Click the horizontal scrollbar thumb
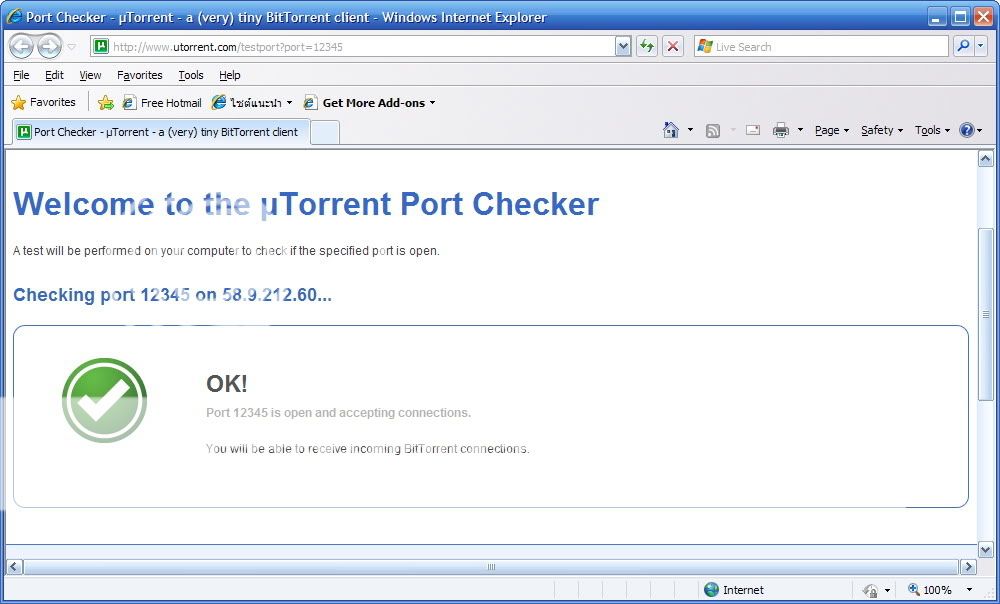Image resolution: width=1000 pixels, height=604 pixels. pos(491,566)
